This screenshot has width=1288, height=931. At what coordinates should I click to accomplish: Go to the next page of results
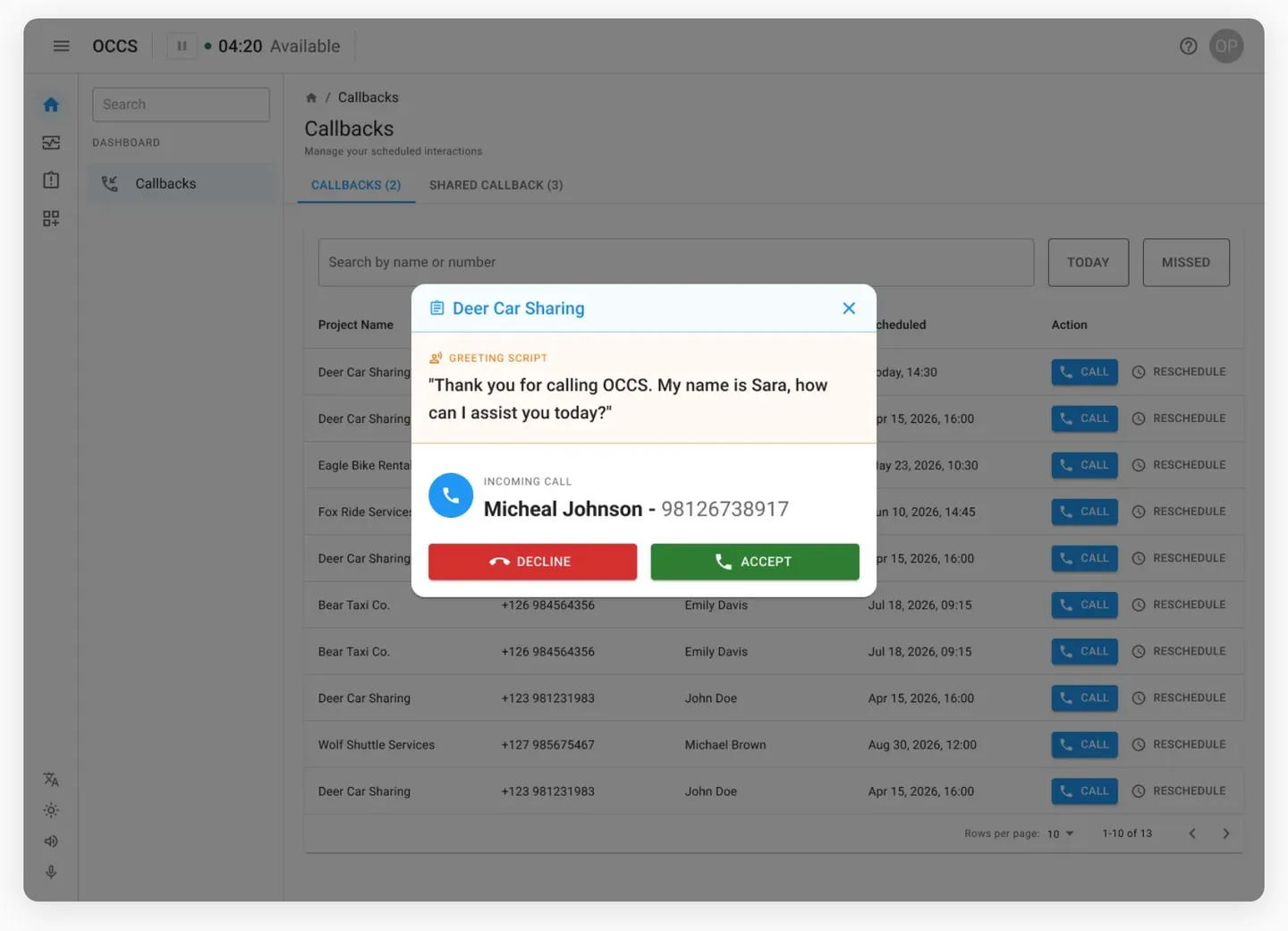(1226, 834)
